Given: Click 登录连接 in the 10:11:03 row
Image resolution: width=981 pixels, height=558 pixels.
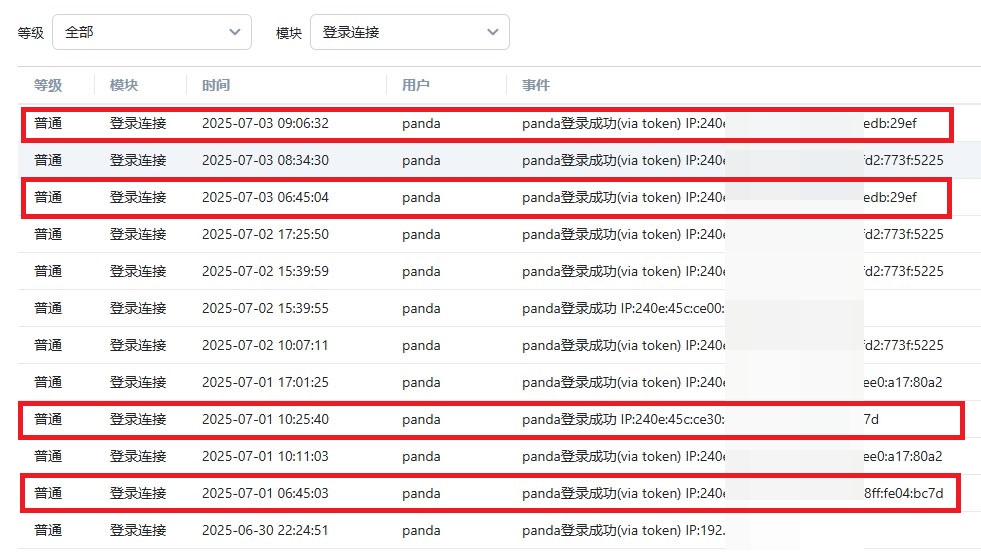Looking at the screenshot, I should [138, 455].
